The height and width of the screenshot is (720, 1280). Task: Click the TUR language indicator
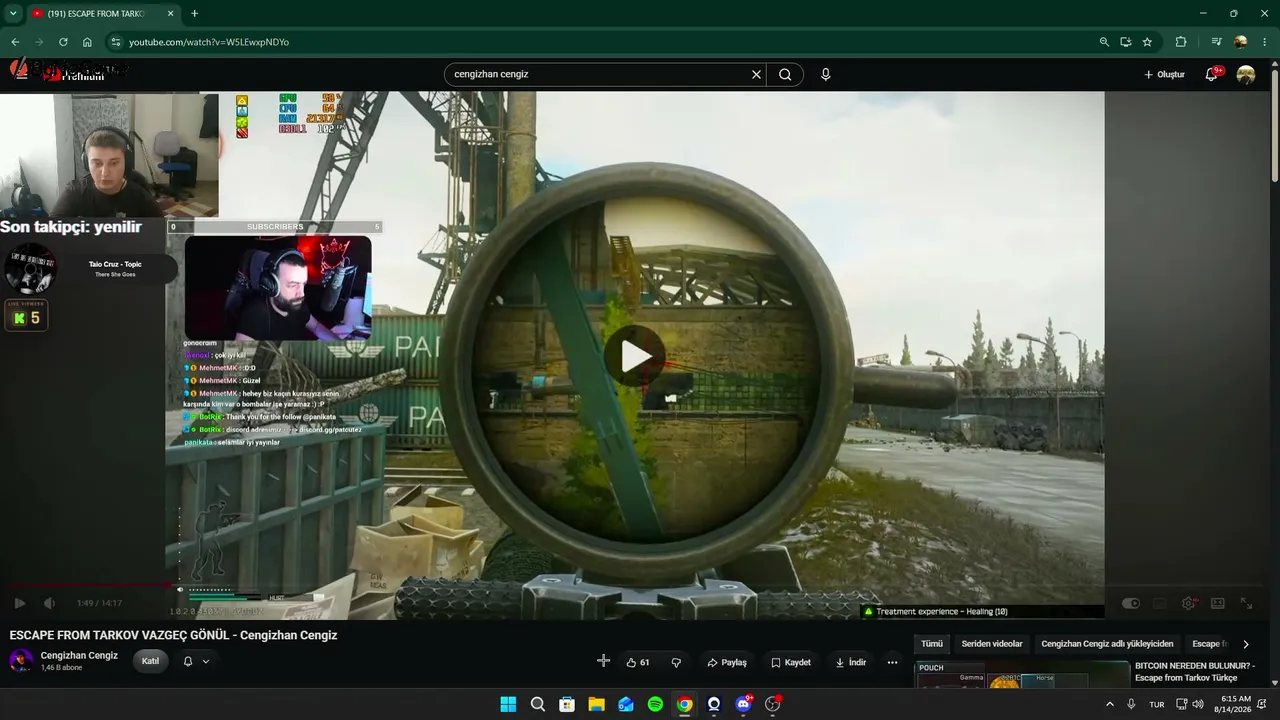click(x=1157, y=704)
